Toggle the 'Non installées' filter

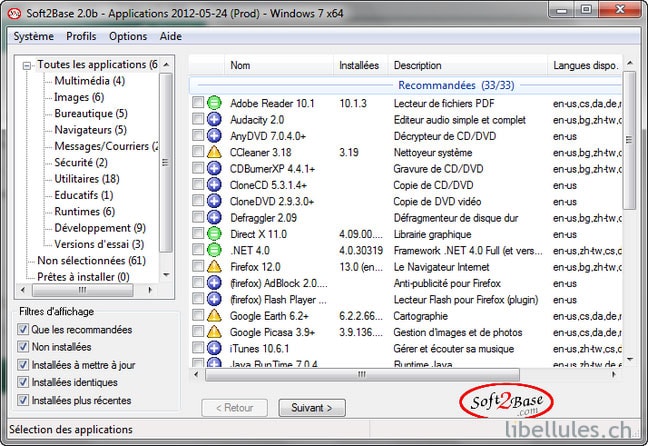tap(23, 347)
